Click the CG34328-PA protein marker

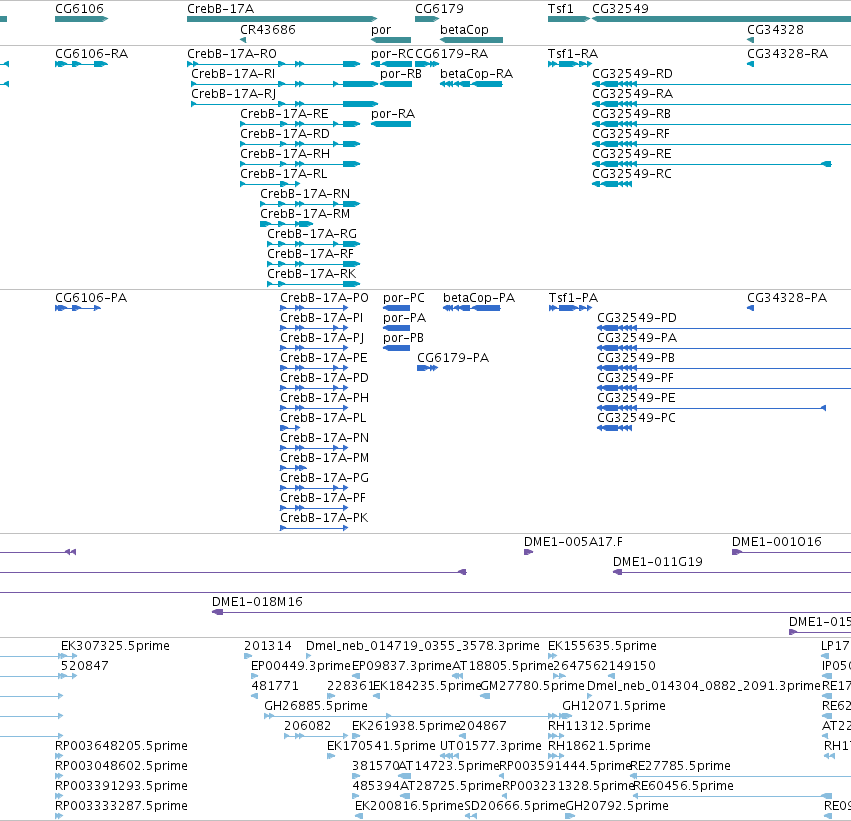(x=751, y=308)
